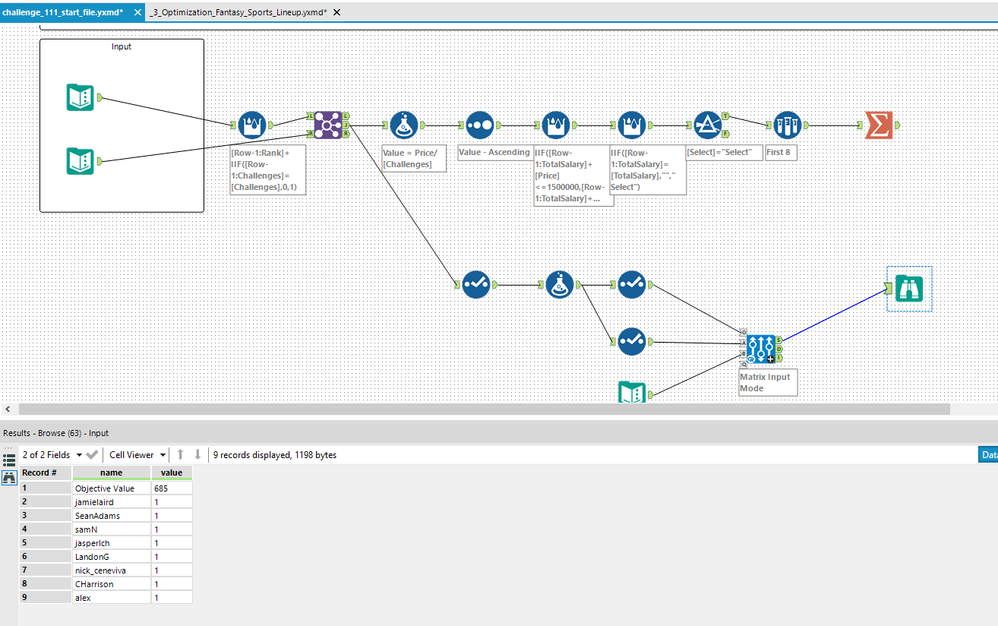
Task: Select the Sample tool labeled First 8
Action: pos(787,125)
